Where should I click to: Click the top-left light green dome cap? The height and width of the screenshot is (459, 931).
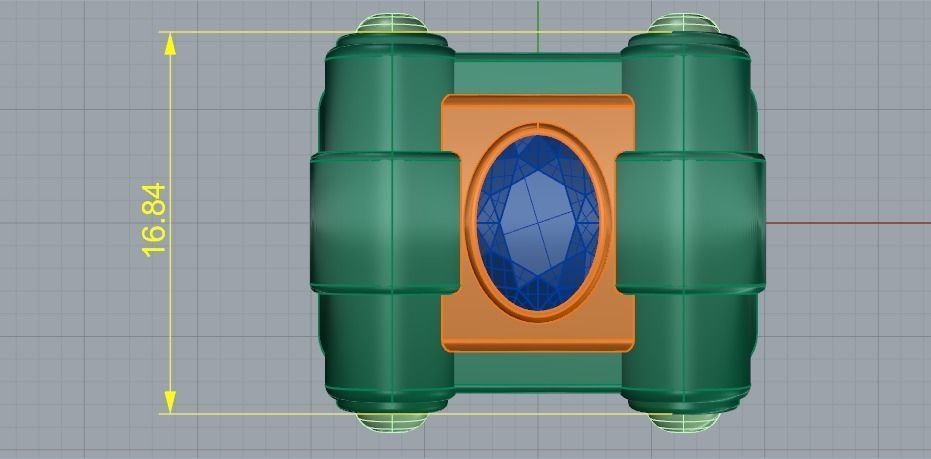(391, 23)
